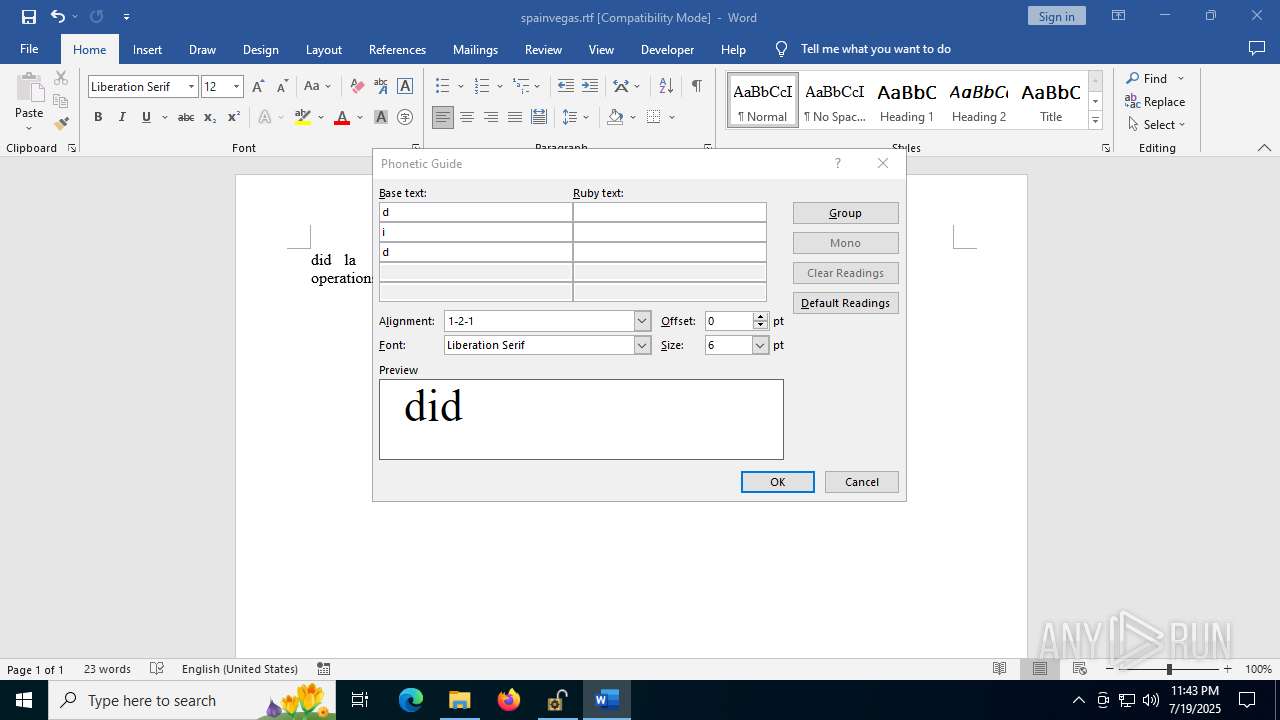The image size is (1280, 720).
Task: Switch to the Review tab
Action: 543,49
